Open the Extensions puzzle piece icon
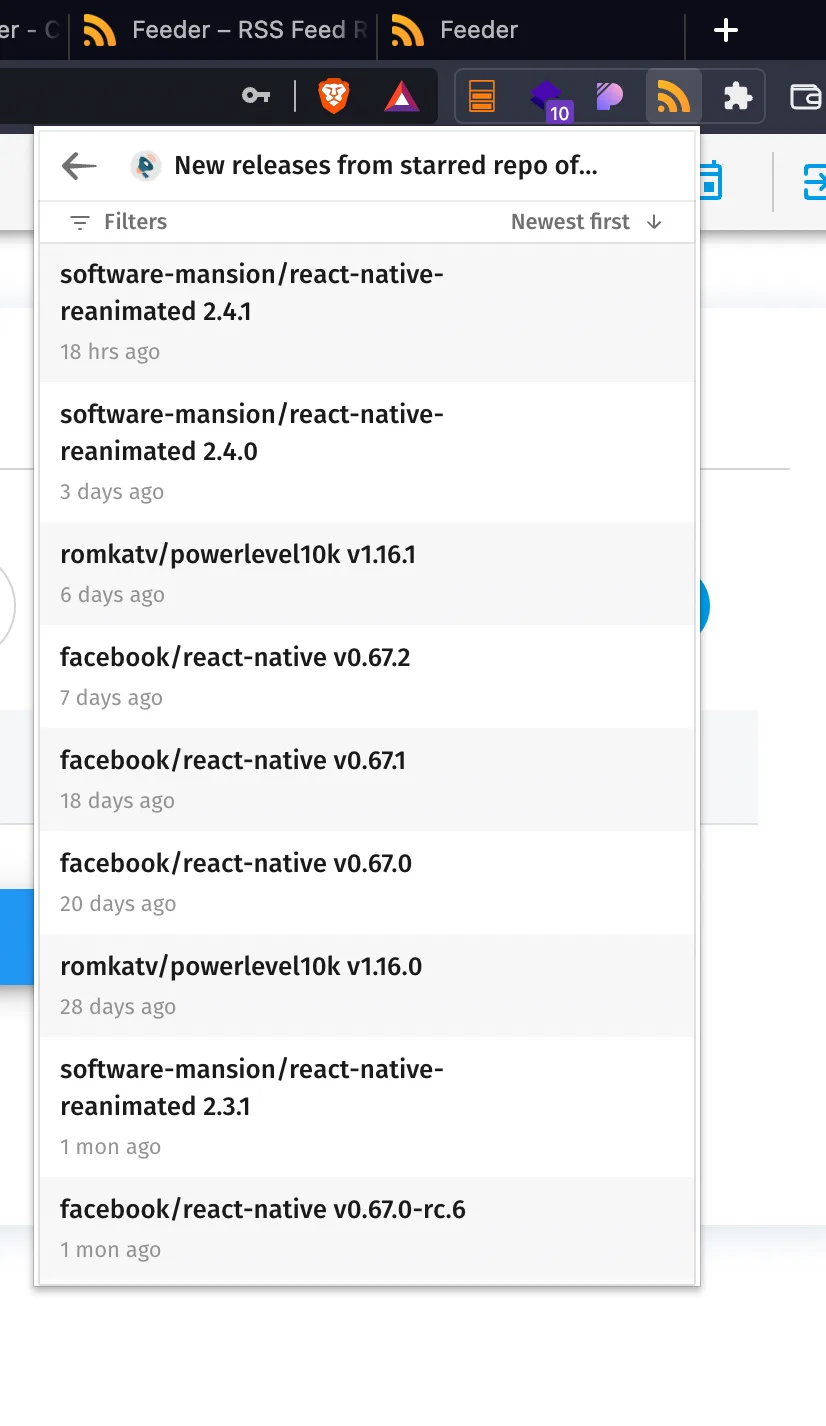Image resolution: width=826 pixels, height=1426 pixels. (737, 96)
